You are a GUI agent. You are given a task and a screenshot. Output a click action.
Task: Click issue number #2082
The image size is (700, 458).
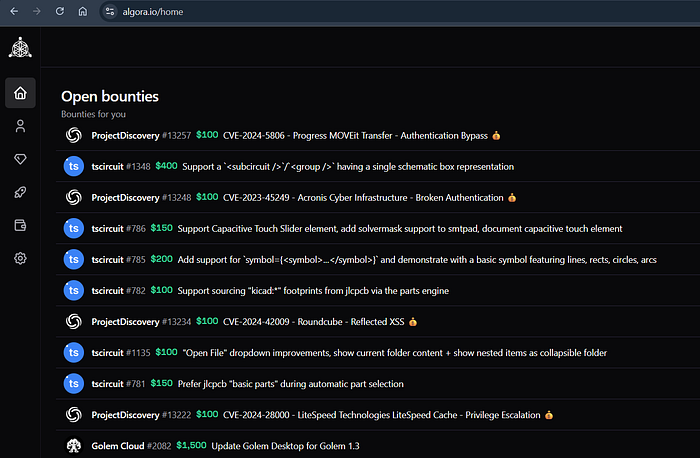159,446
